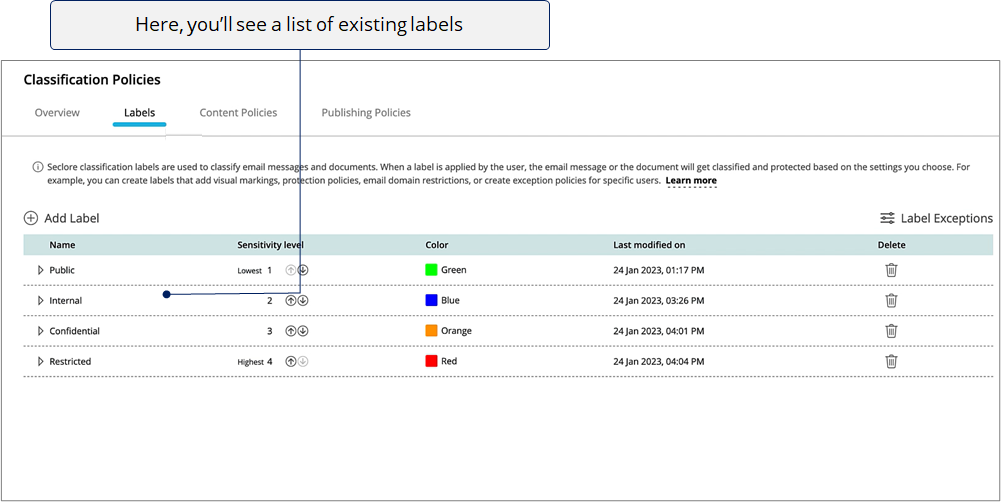Click the Orange swatch on the Confidential row
This screenshot has width=1001, height=502.
pos(431,331)
